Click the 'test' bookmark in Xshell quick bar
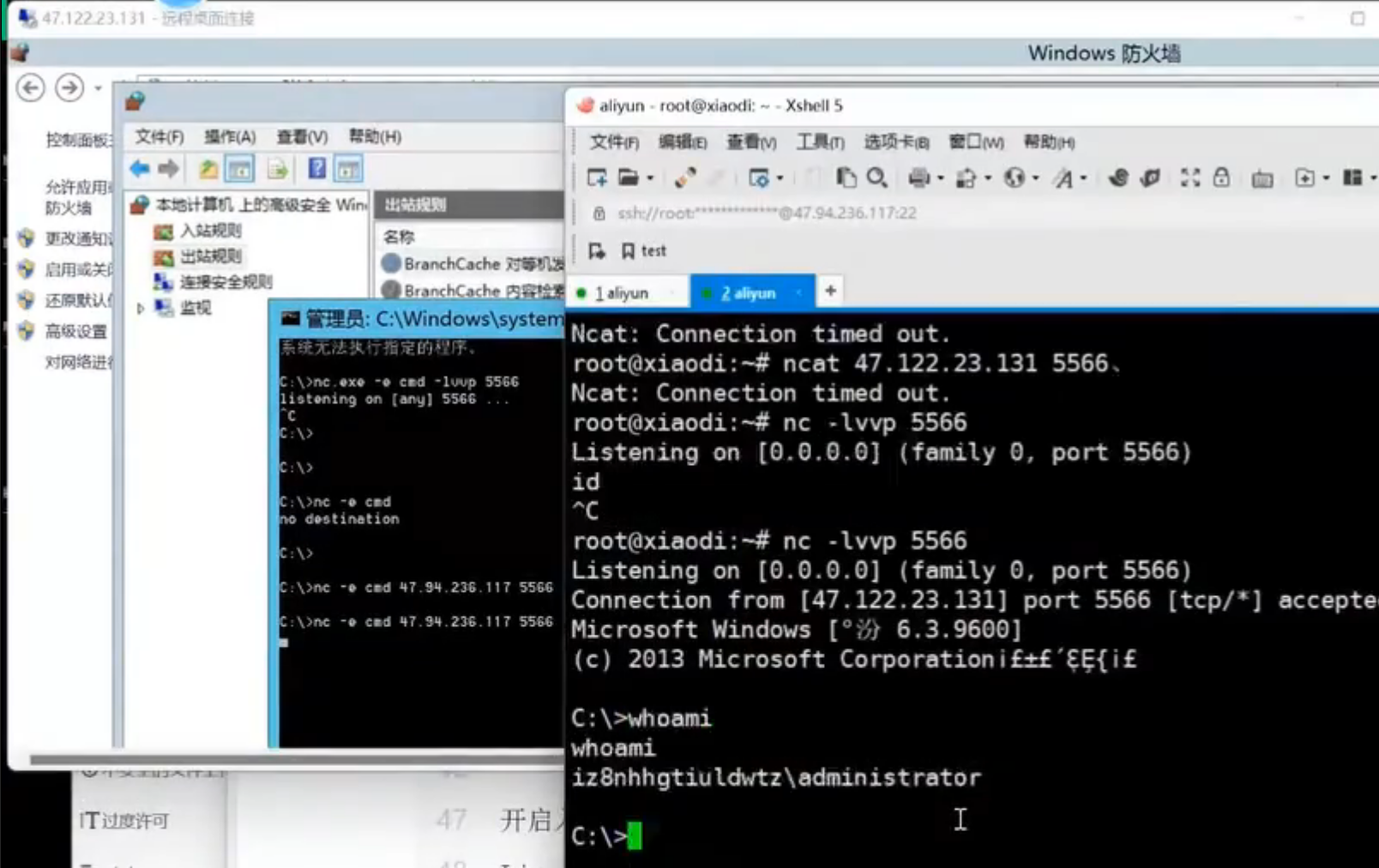Viewport: 1379px width, 868px height. [644, 250]
